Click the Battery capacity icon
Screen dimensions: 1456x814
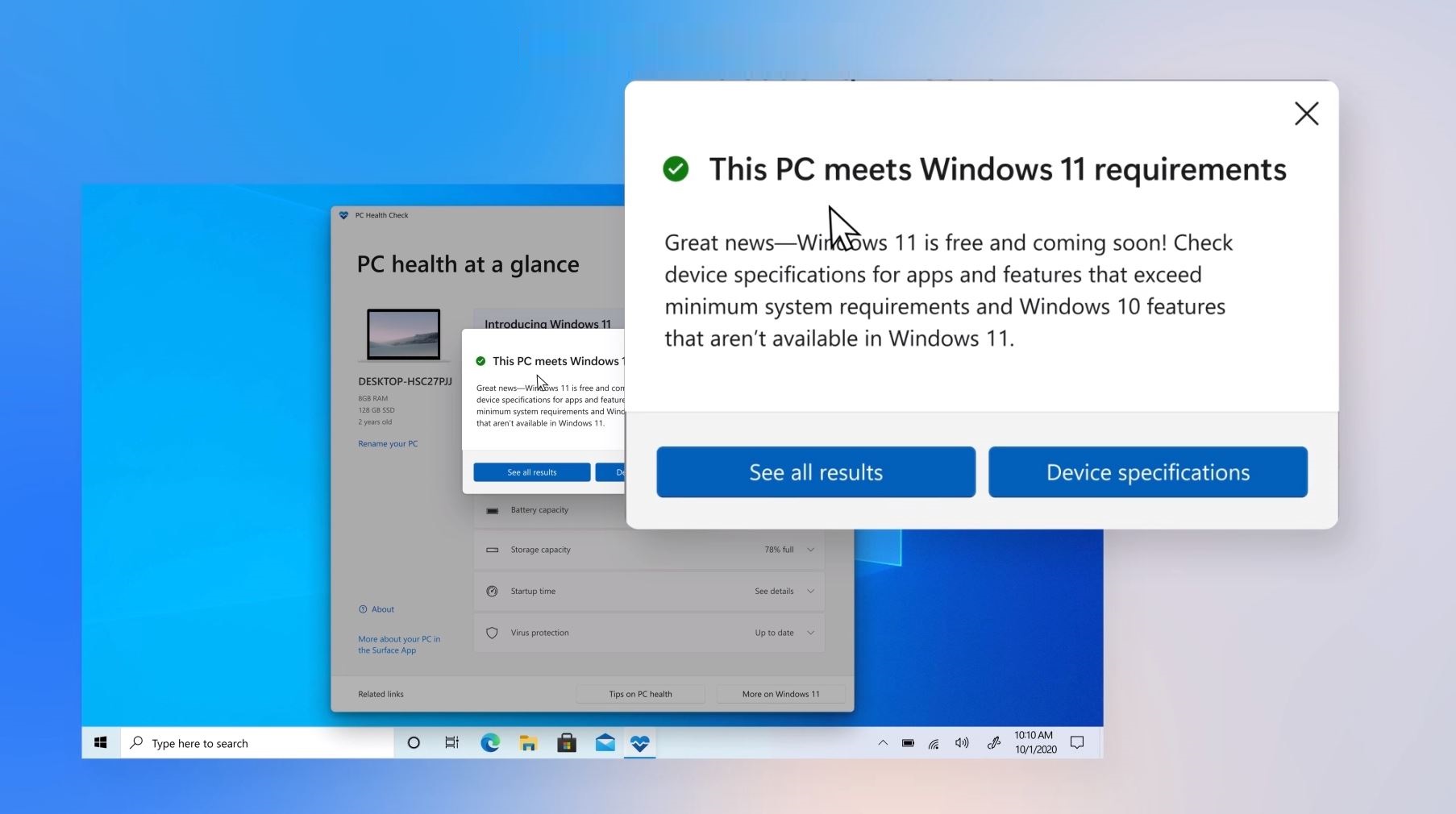(493, 510)
